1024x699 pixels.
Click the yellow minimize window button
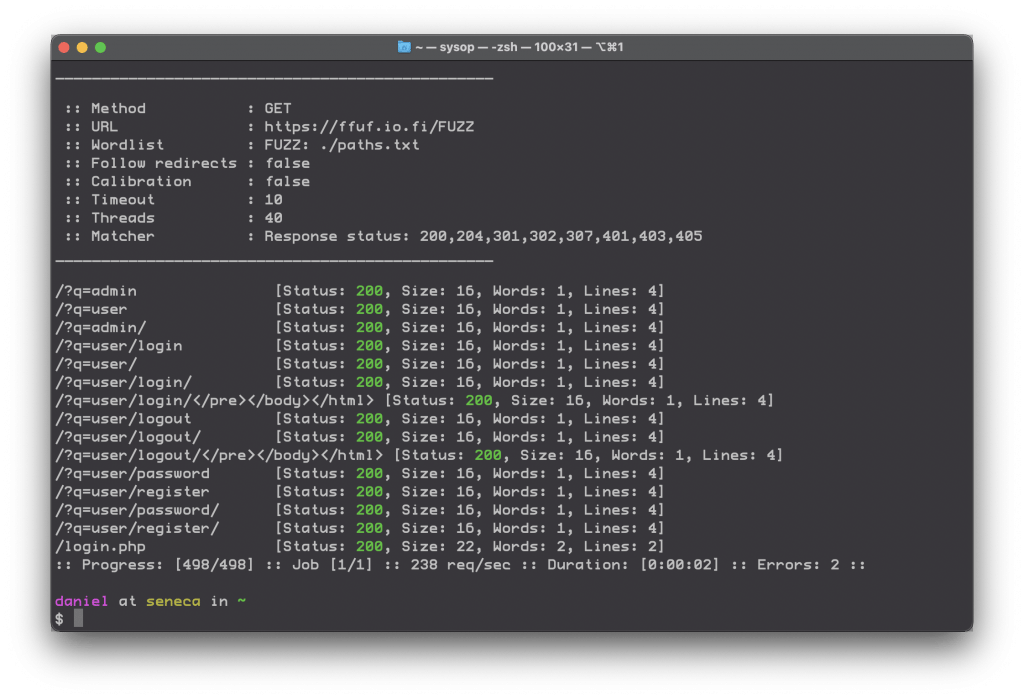pos(82,48)
